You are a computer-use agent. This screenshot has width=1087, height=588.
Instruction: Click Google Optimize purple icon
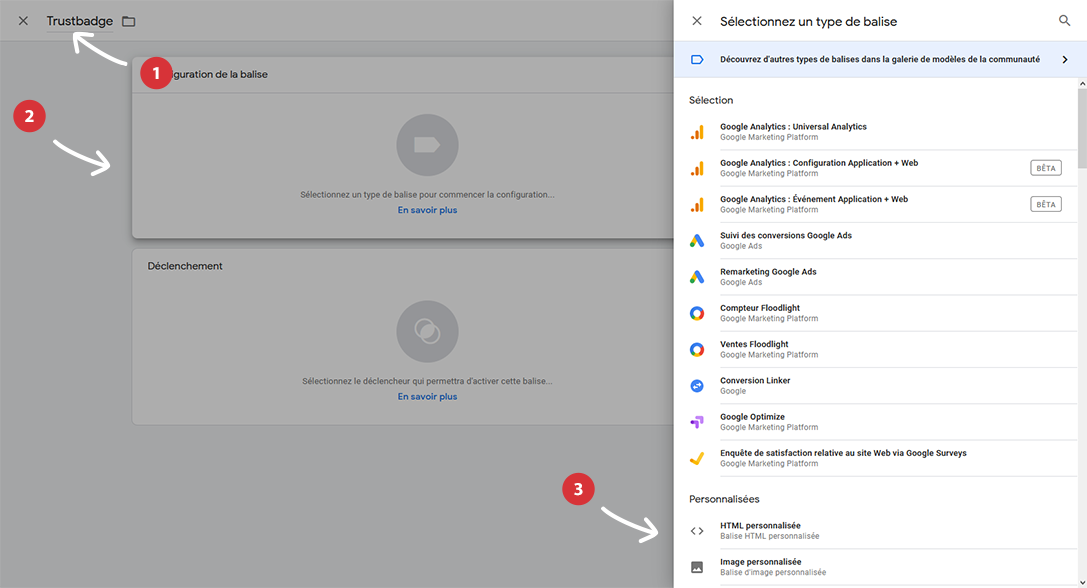pyautogui.click(x=697, y=422)
